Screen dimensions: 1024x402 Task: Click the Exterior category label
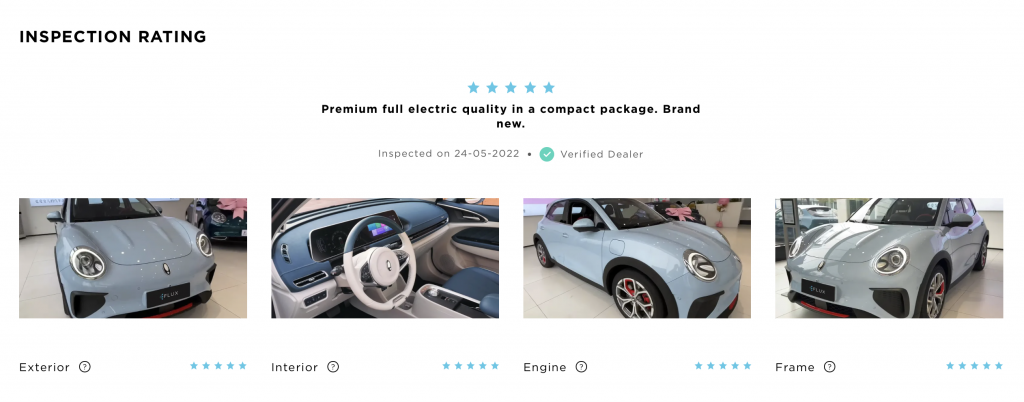pos(44,367)
